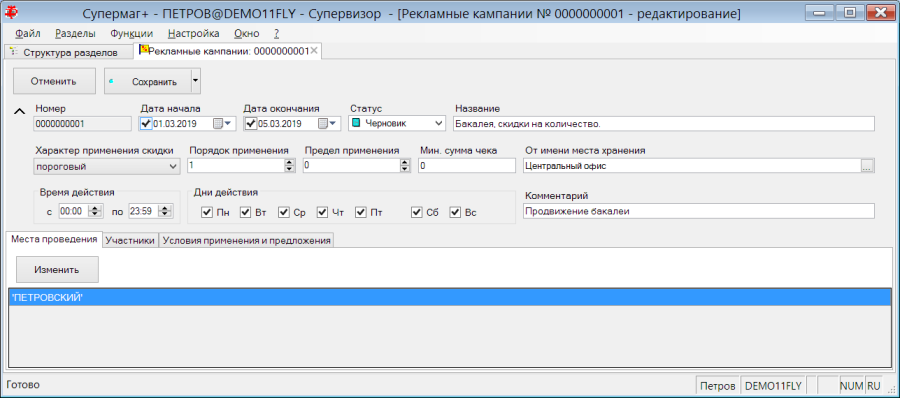Select the 'ПЕТРОВСКИЙ' list row
Screen dimensions: 900x398
point(450,297)
